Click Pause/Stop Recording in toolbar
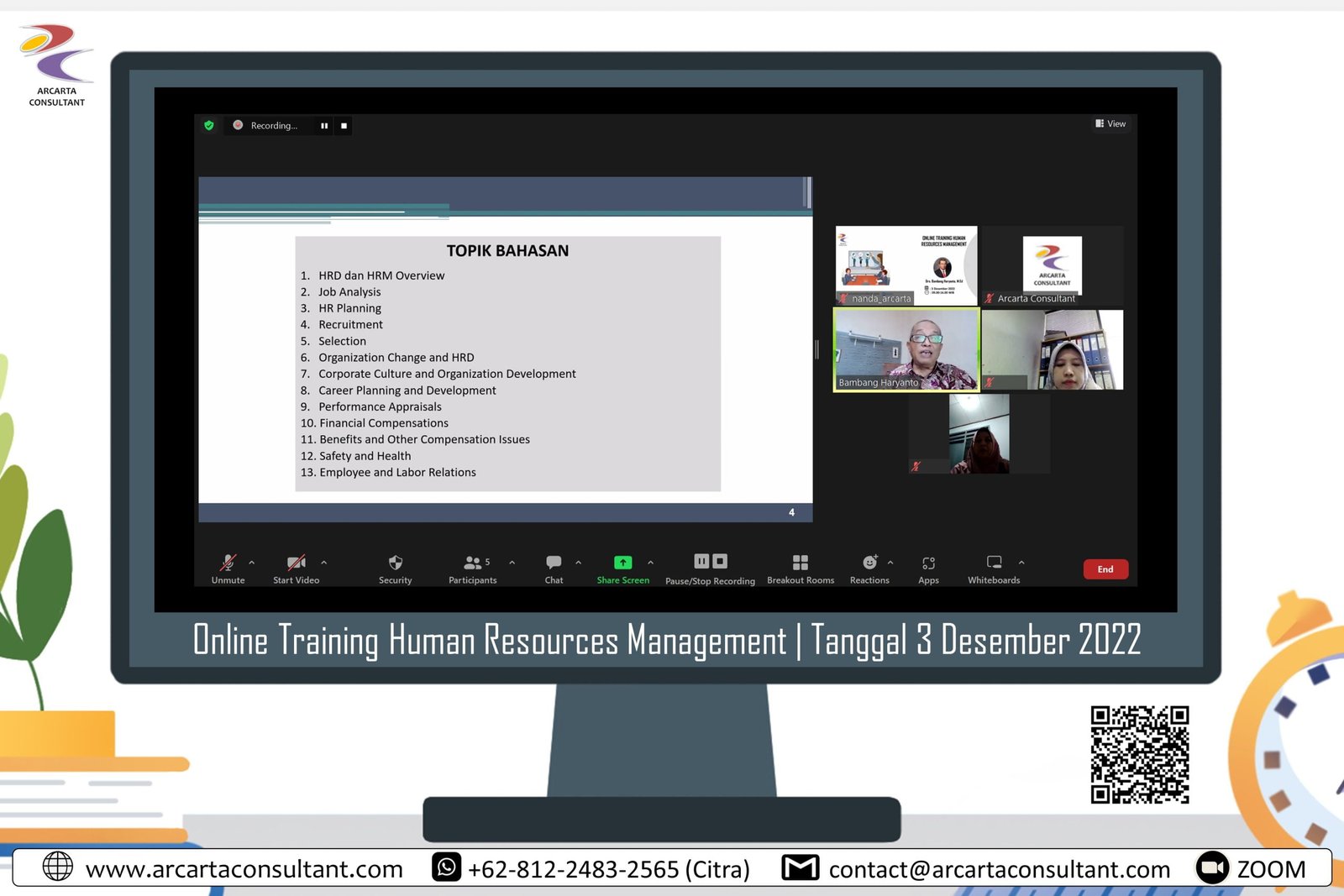 [710, 563]
